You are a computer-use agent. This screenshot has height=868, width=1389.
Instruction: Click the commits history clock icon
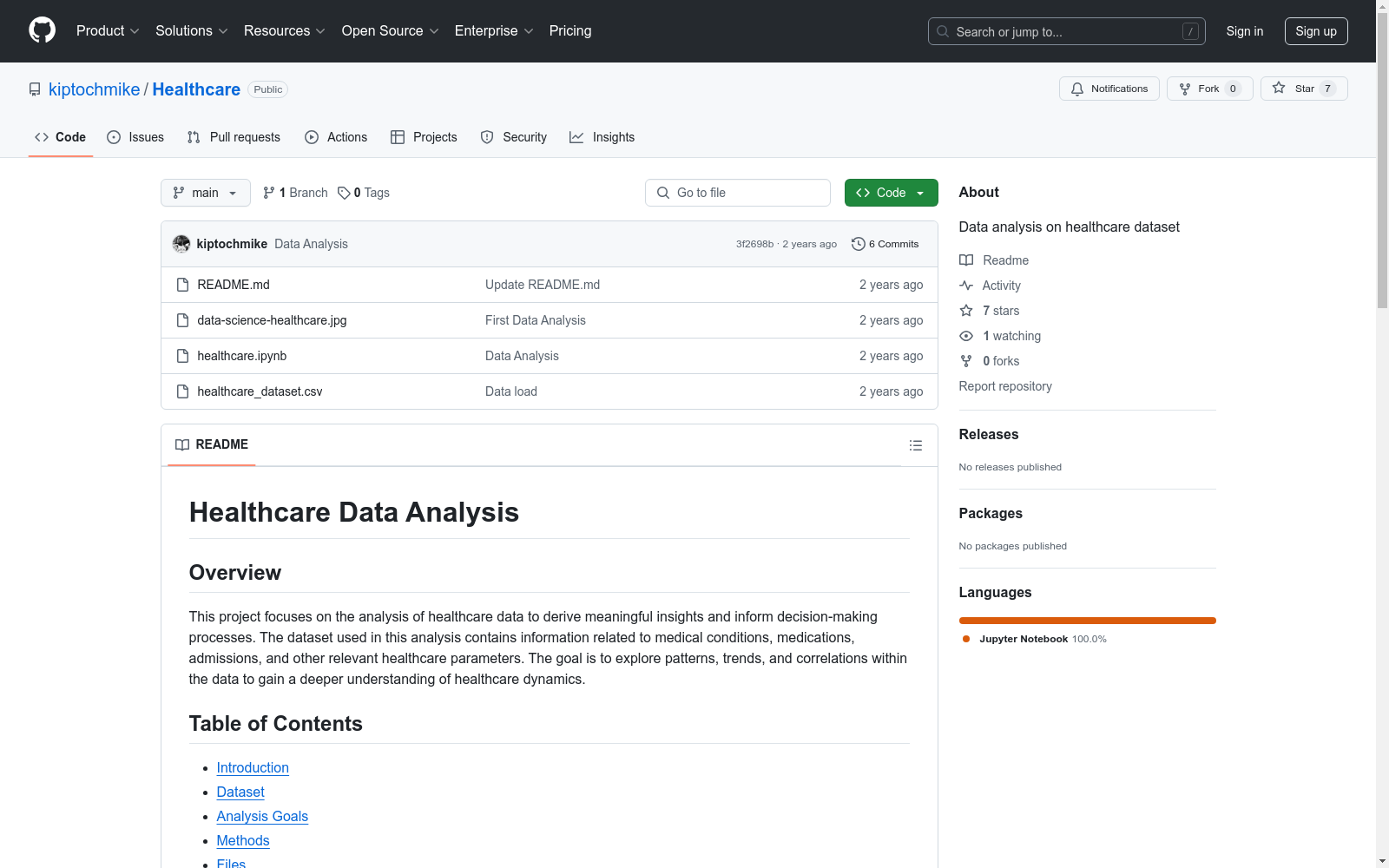pyautogui.click(x=859, y=244)
